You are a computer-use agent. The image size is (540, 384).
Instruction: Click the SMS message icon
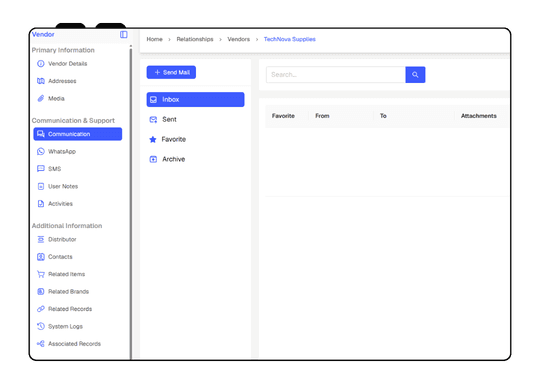[41, 169]
